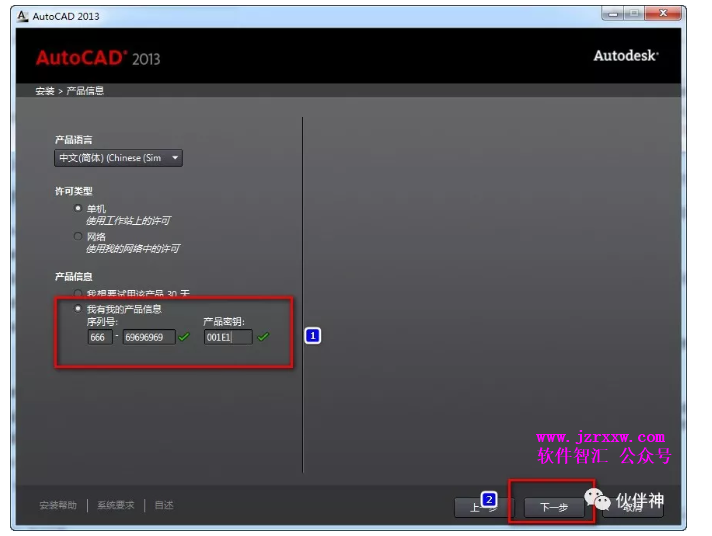This screenshot has height=536, width=712.
Task: Click the product key field 001E1
Action: (x=228, y=337)
